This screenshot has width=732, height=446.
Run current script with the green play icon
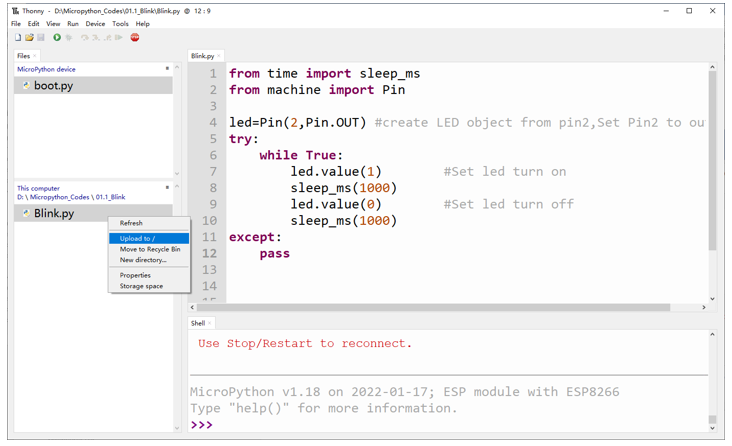(x=57, y=37)
